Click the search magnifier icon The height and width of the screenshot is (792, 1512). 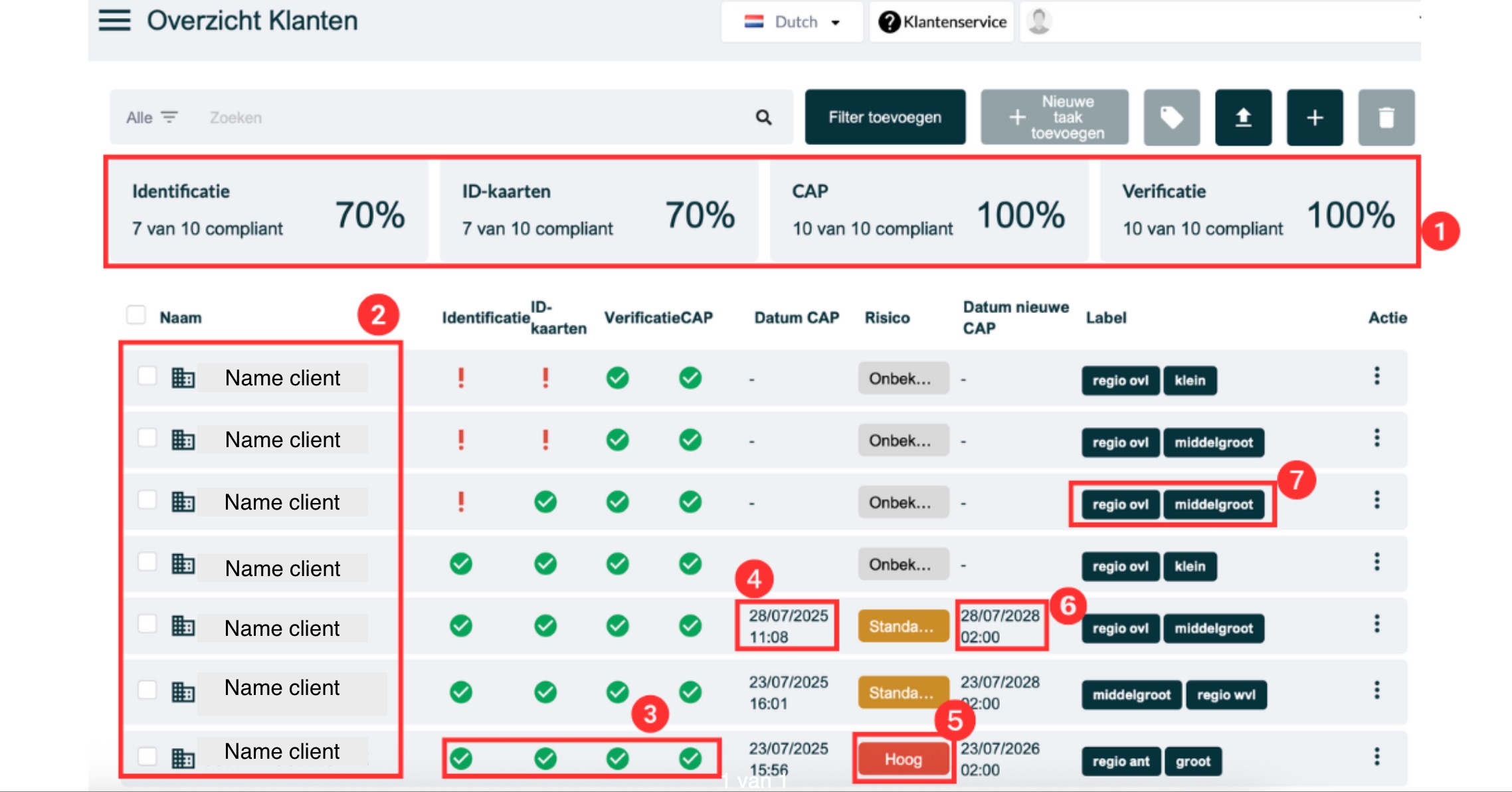click(763, 118)
